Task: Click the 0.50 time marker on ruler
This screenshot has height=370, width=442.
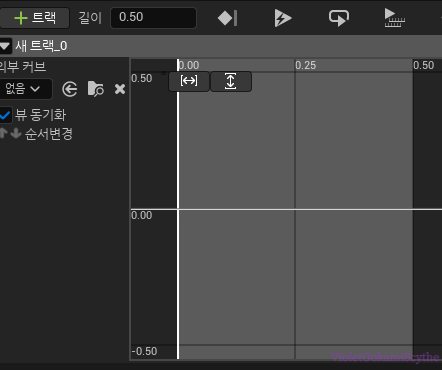Action: [x=424, y=65]
